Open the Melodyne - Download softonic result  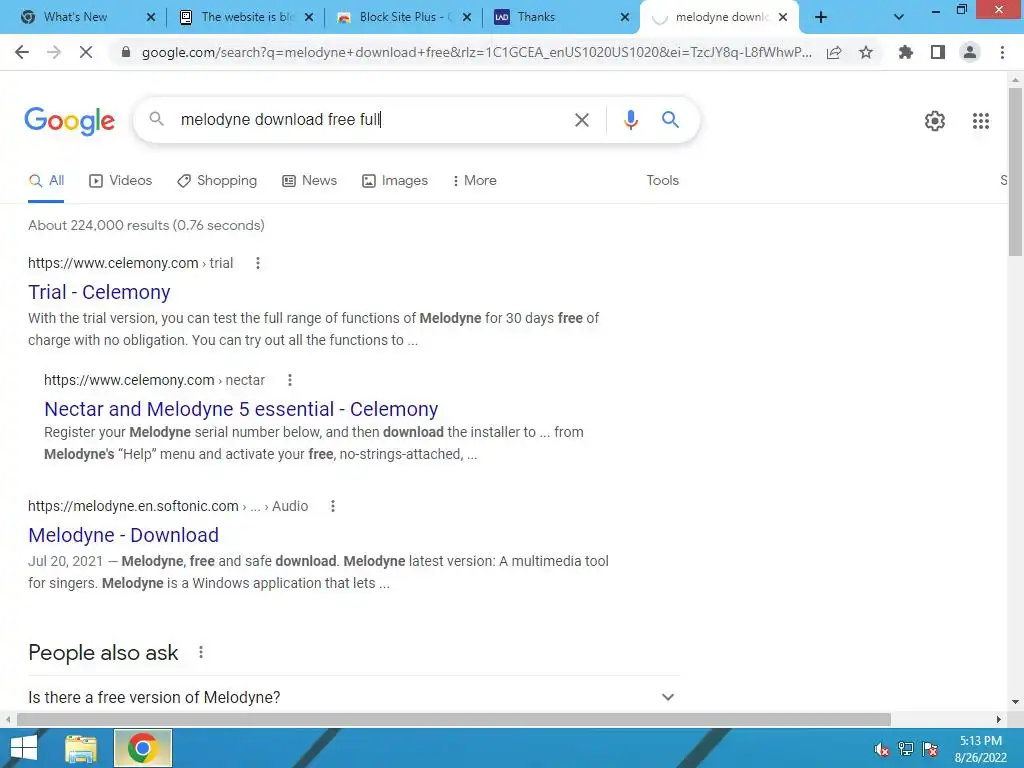tap(123, 535)
